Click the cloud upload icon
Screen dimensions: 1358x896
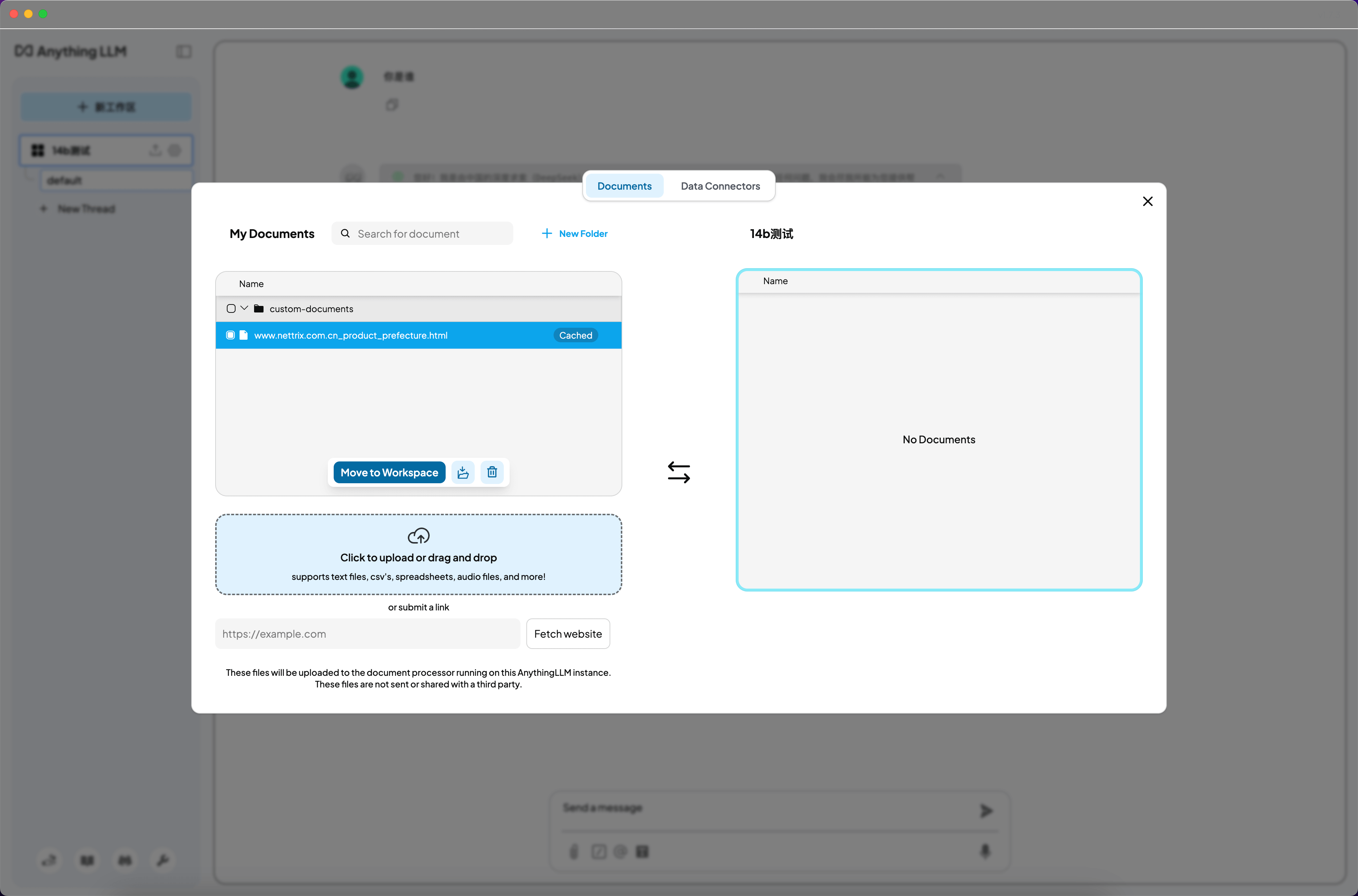coord(418,536)
